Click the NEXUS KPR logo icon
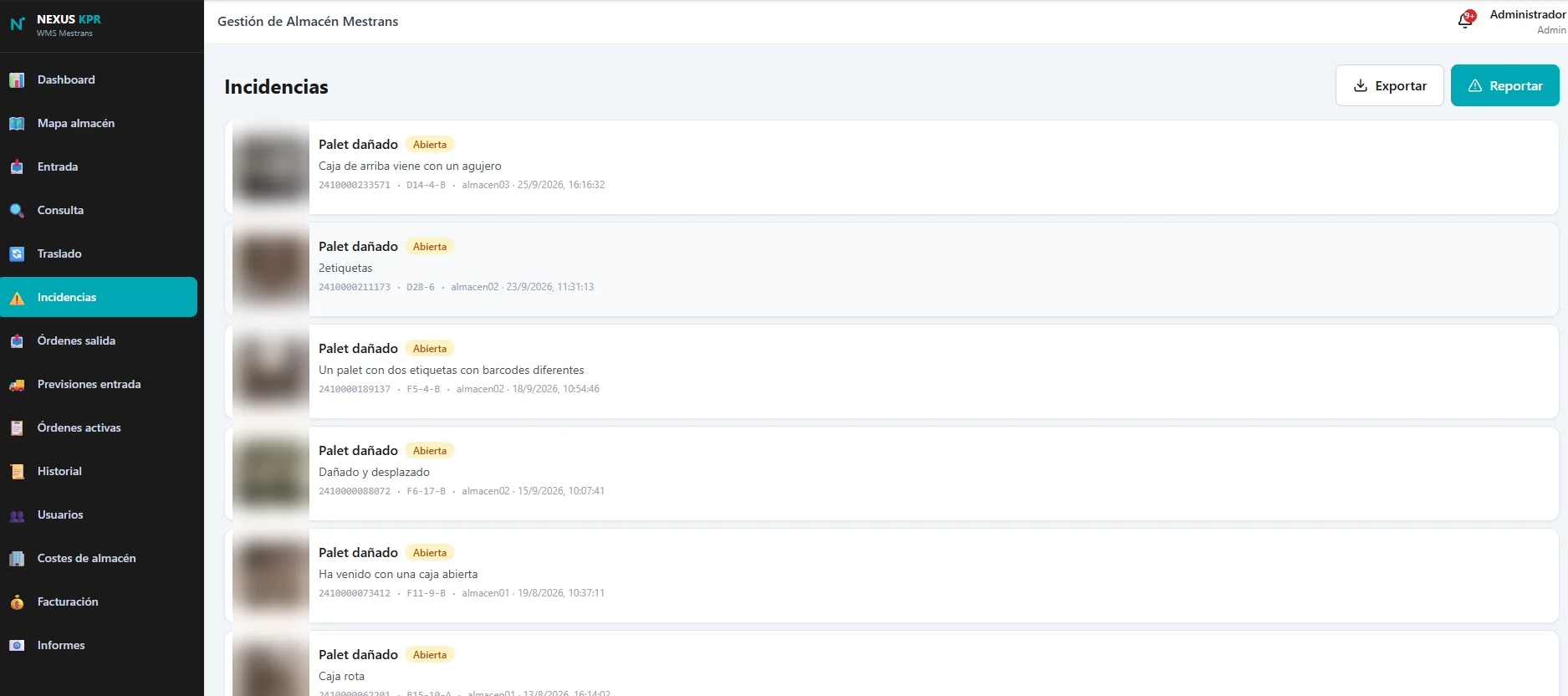Screen dimensions: 1568x696 [x=17, y=24]
